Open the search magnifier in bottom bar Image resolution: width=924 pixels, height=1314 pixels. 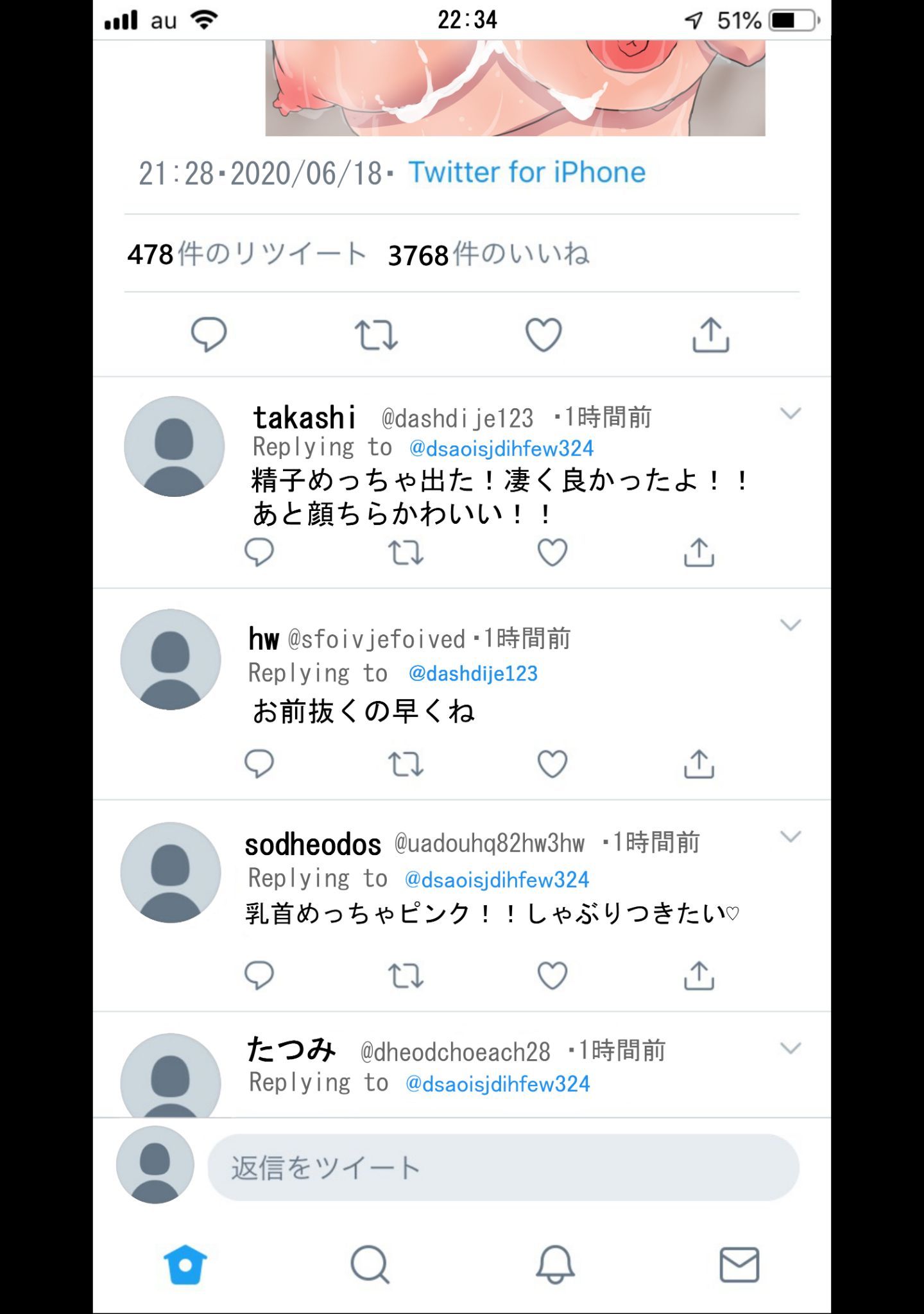tap(370, 1265)
